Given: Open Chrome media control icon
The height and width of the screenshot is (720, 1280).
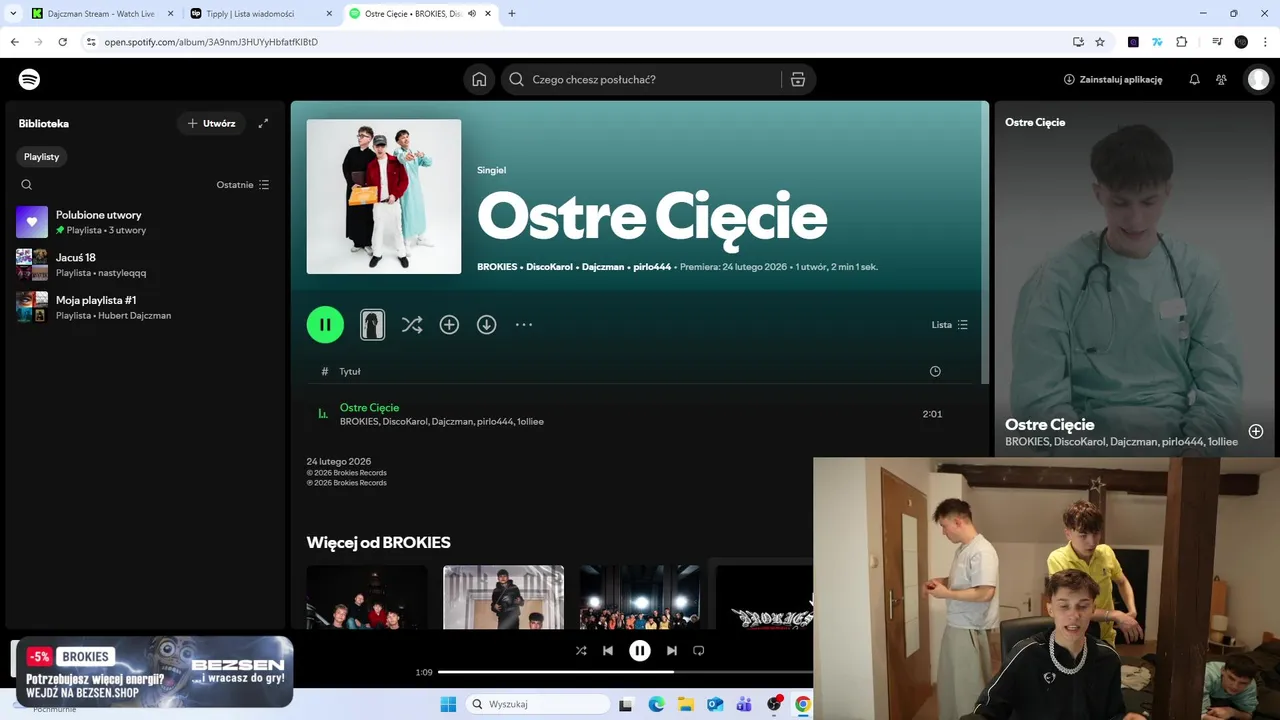Looking at the screenshot, I should [1217, 42].
